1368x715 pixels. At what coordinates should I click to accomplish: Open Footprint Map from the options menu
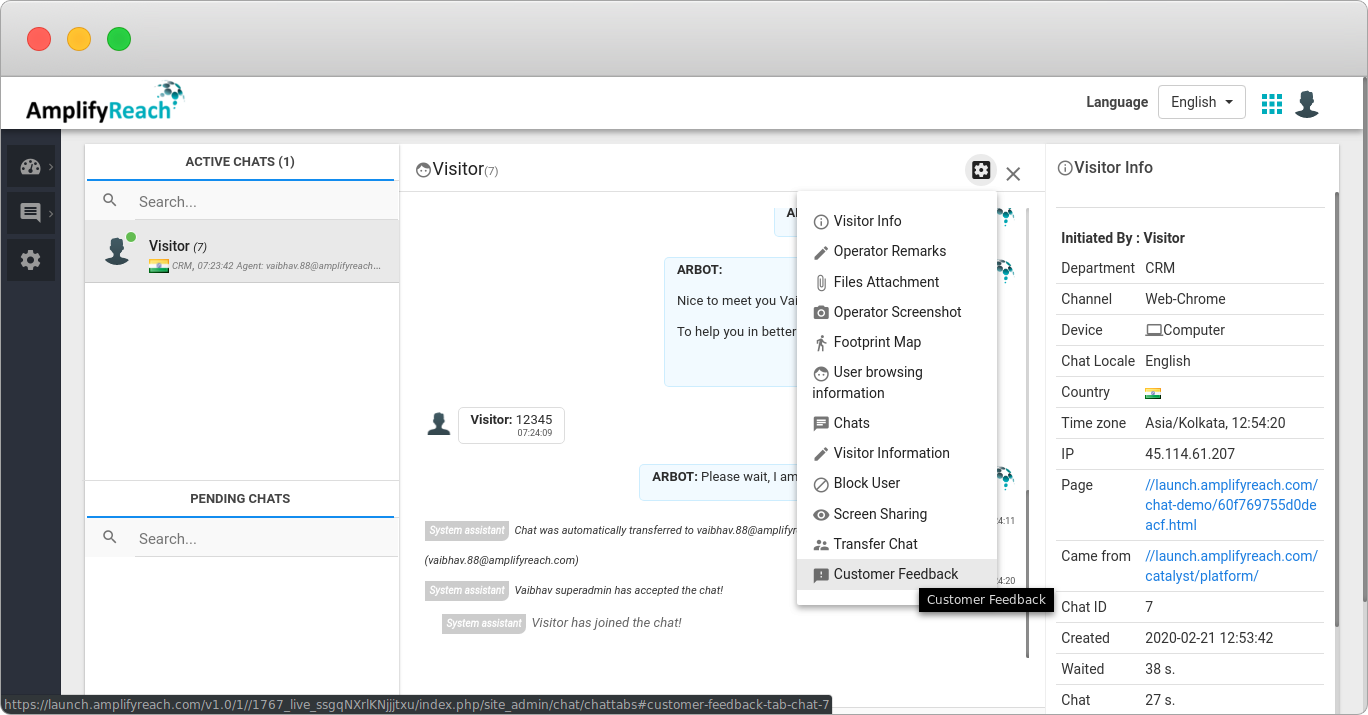click(x=877, y=342)
